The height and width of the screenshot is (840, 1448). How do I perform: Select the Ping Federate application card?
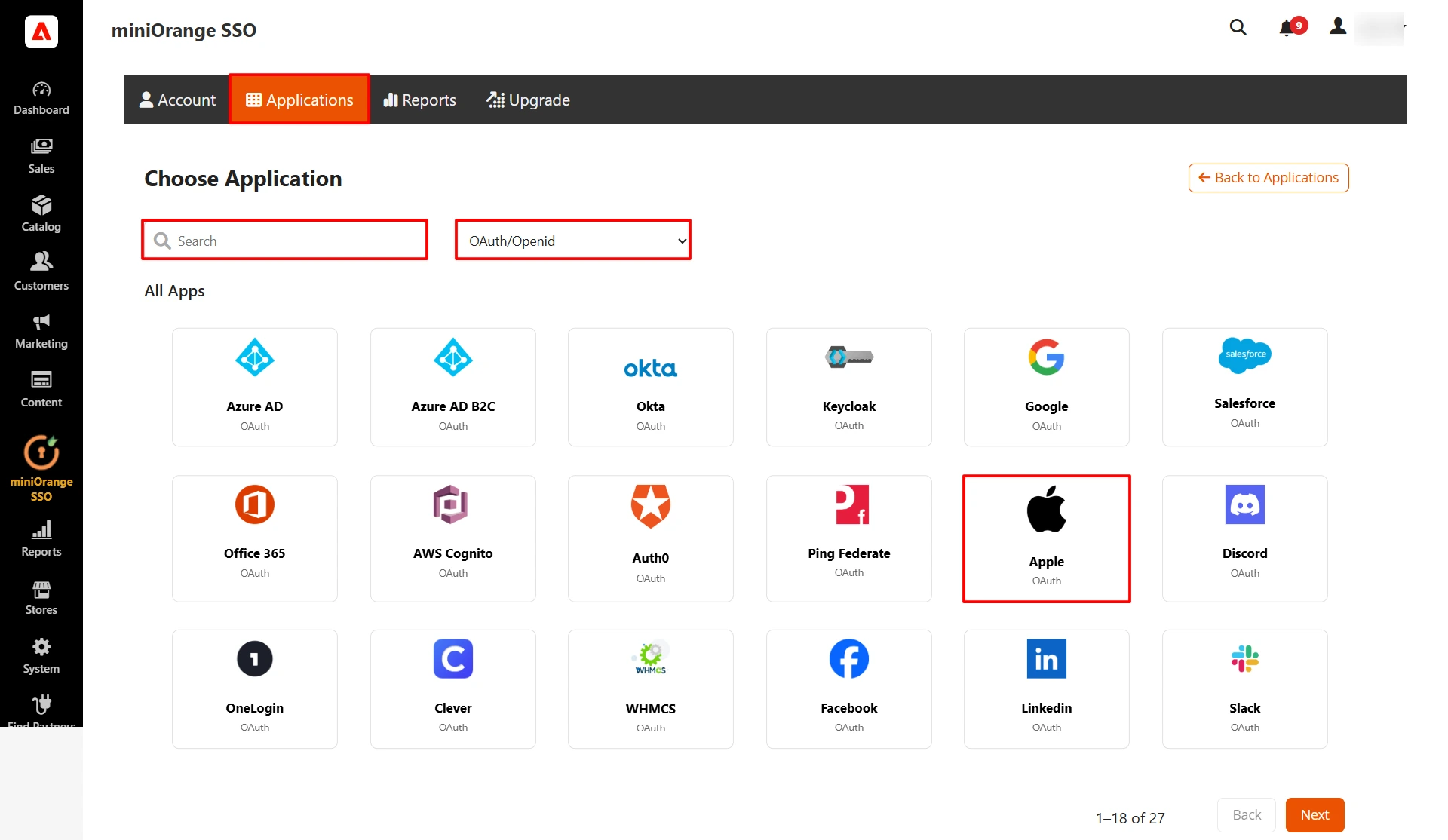coord(849,538)
